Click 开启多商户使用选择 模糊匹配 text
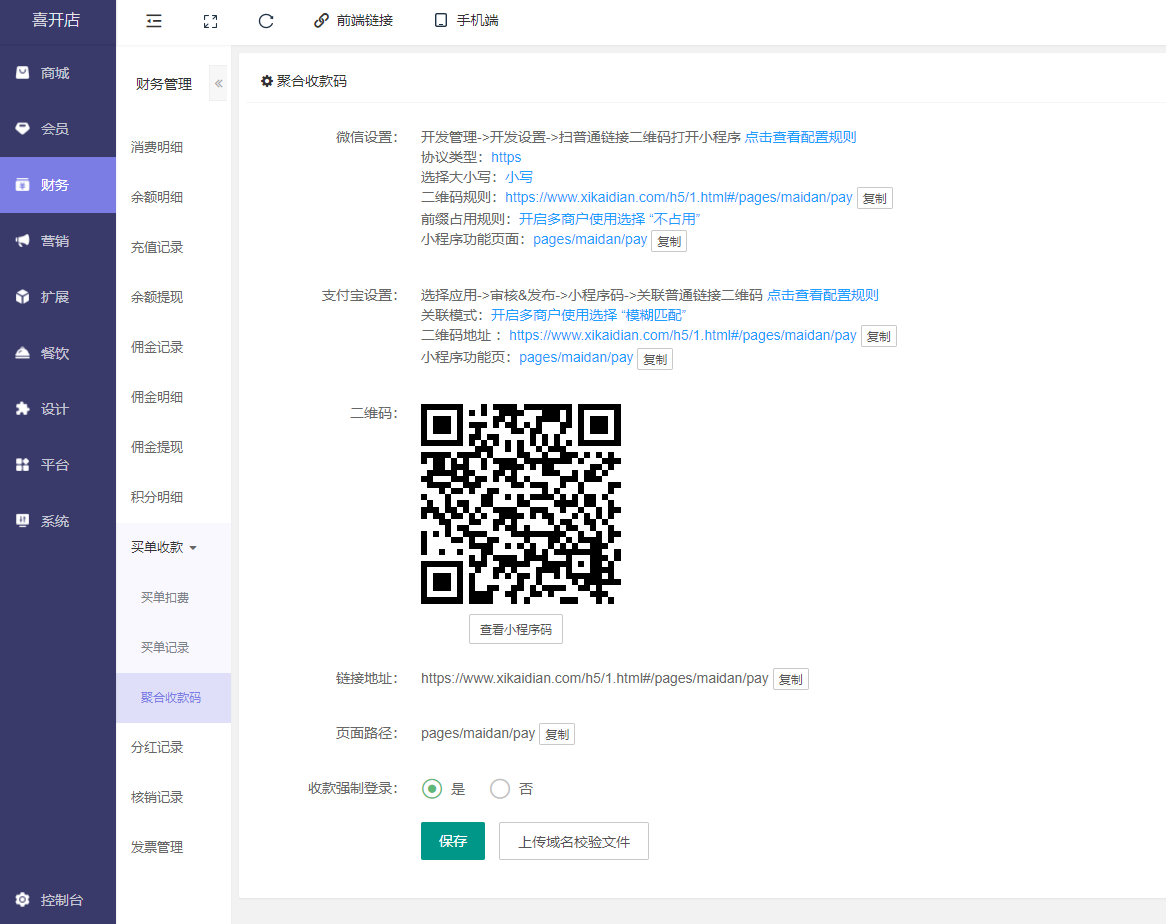The height and width of the screenshot is (924, 1166). 589,315
